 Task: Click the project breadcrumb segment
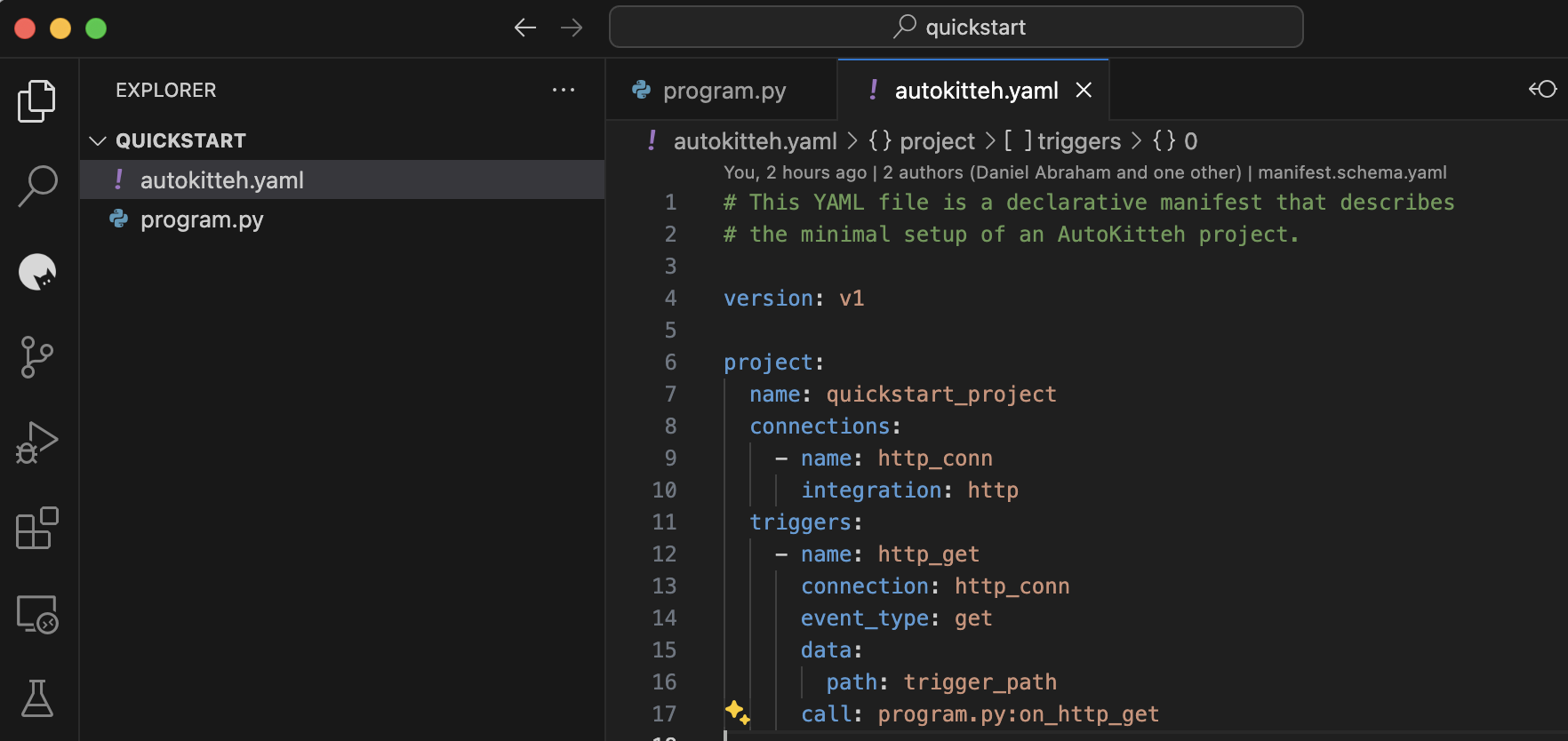[937, 141]
